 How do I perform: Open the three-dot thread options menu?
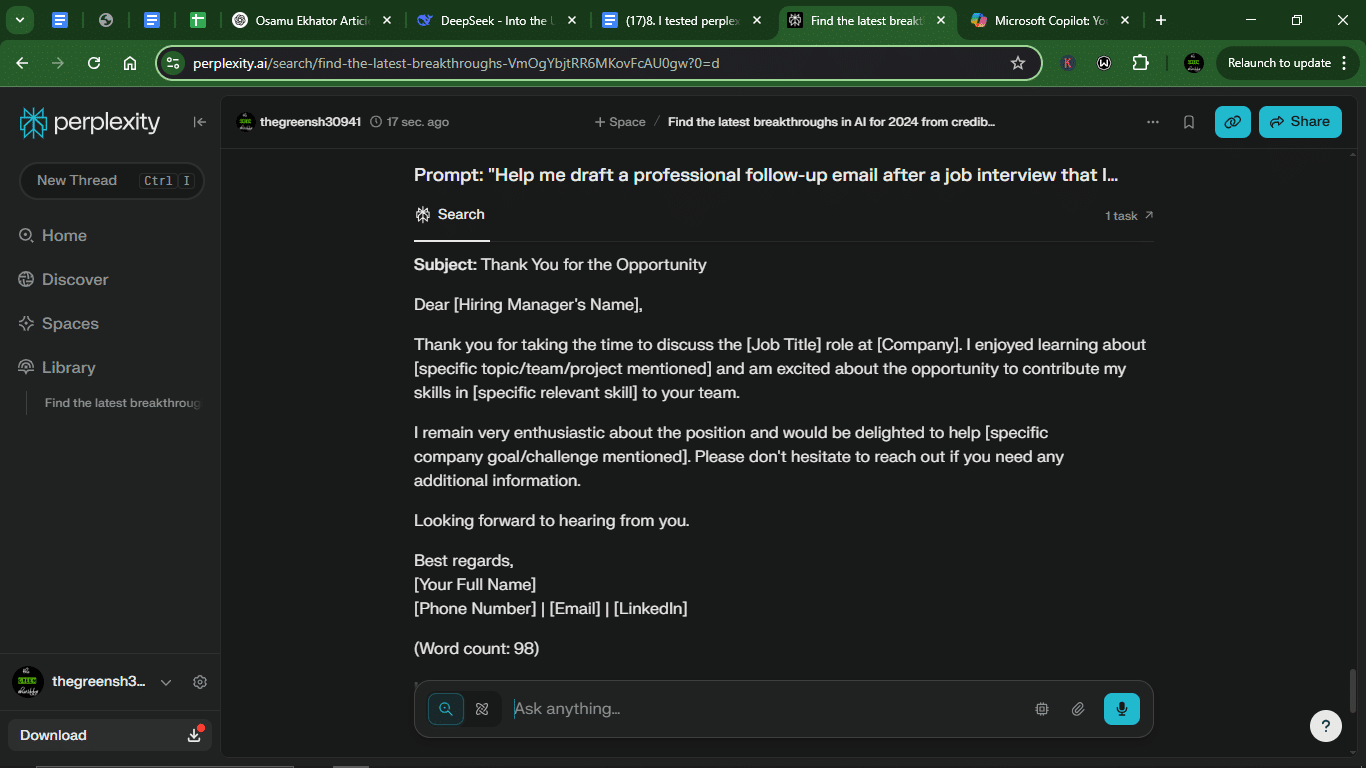pos(1153,122)
